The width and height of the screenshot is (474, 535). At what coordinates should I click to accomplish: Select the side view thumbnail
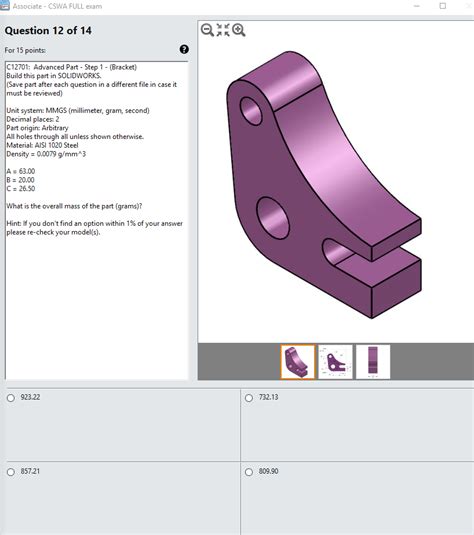pyautogui.click(x=373, y=362)
